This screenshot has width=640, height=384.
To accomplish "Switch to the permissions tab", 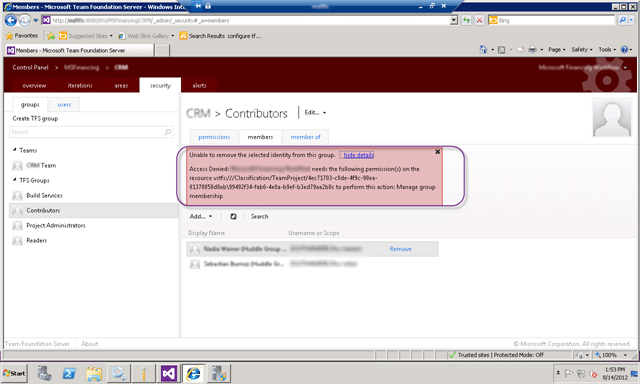I will [x=214, y=137].
